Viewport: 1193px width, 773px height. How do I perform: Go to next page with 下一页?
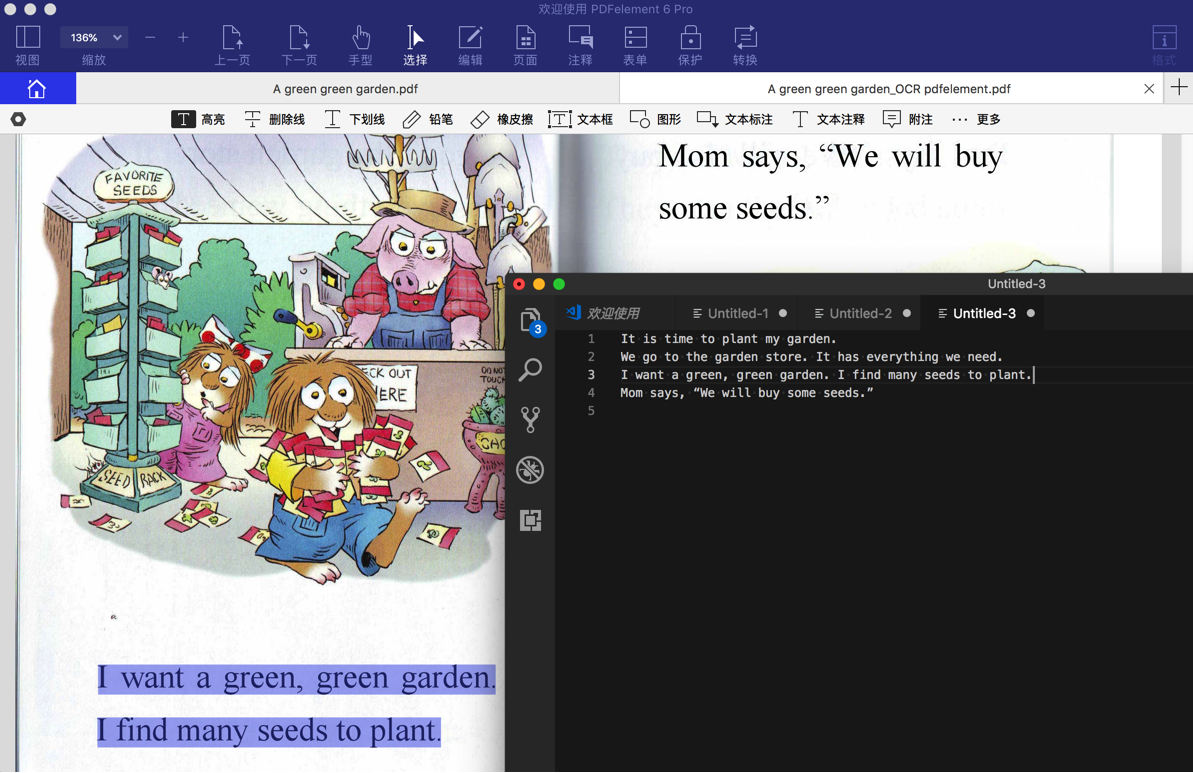299,45
